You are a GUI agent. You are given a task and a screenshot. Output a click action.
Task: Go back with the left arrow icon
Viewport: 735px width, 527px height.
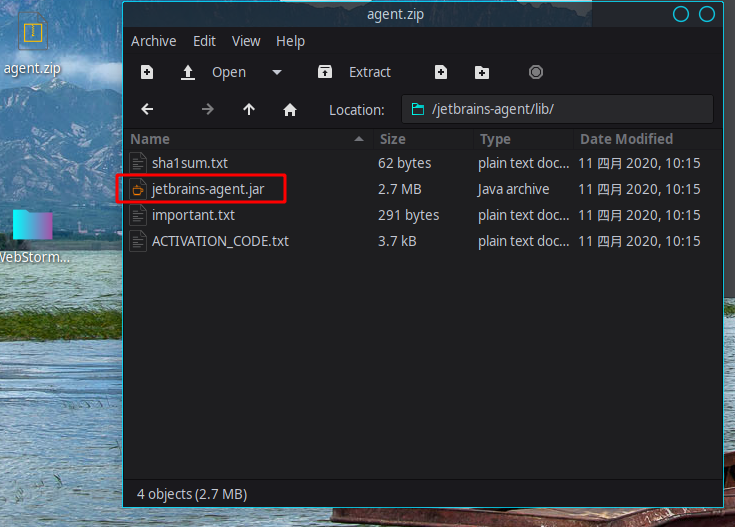point(147,109)
